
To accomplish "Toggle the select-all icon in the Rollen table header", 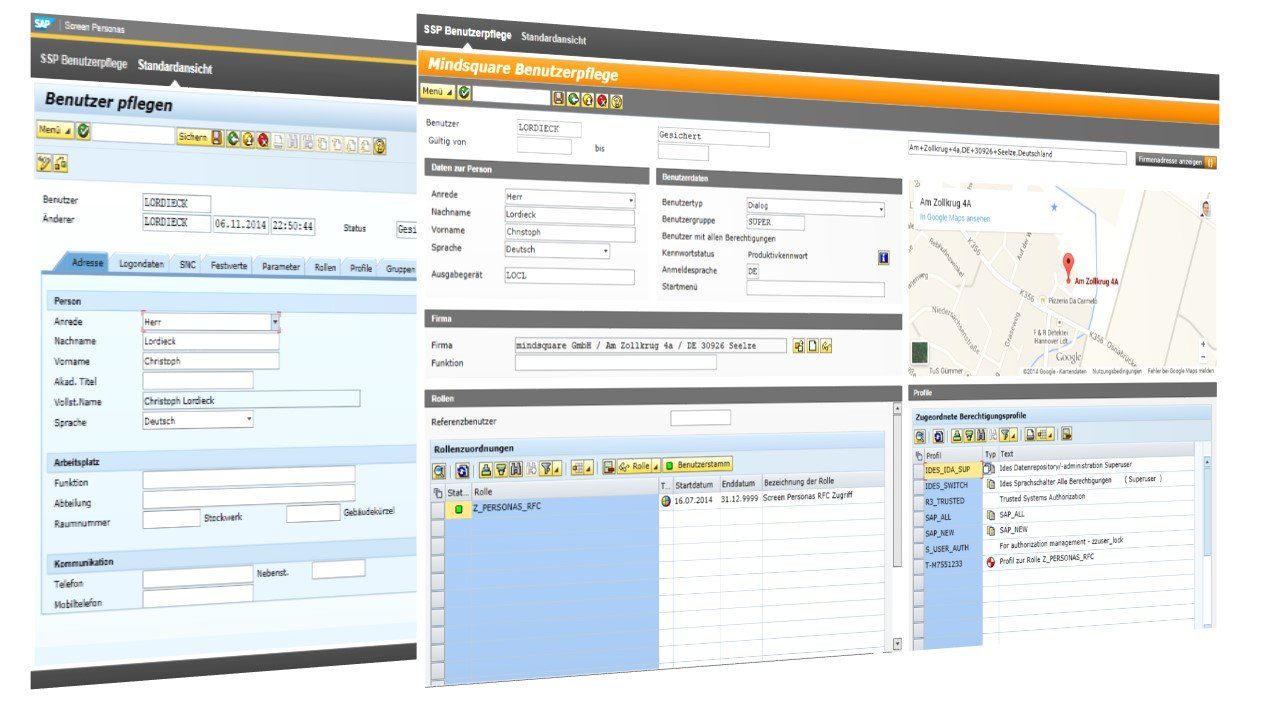I will [437, 493].
